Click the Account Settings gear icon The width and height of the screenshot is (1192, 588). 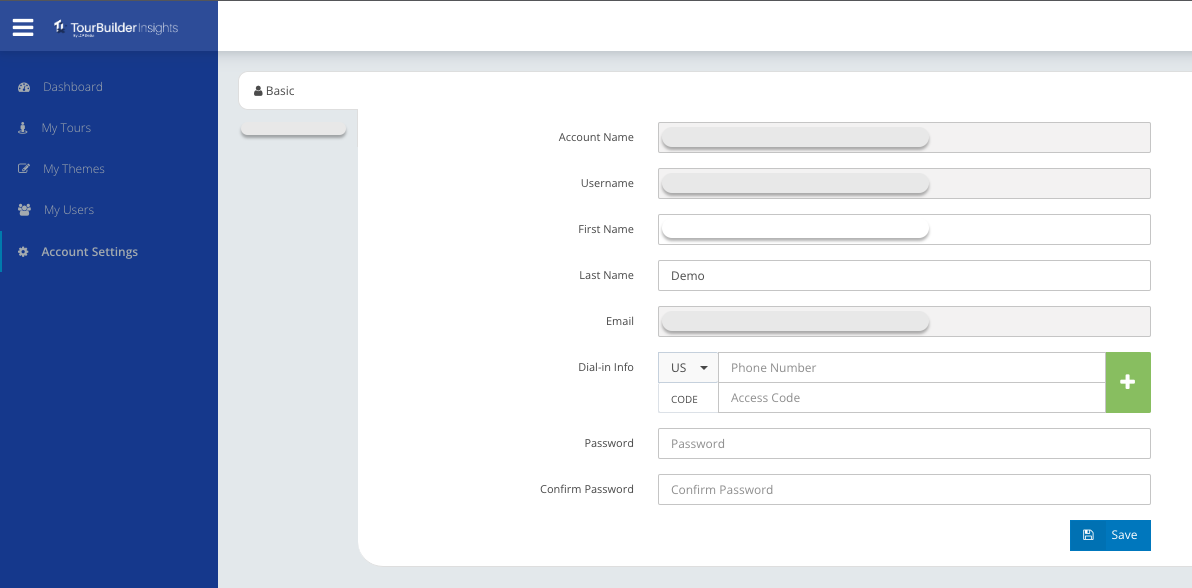pos(23,251)
